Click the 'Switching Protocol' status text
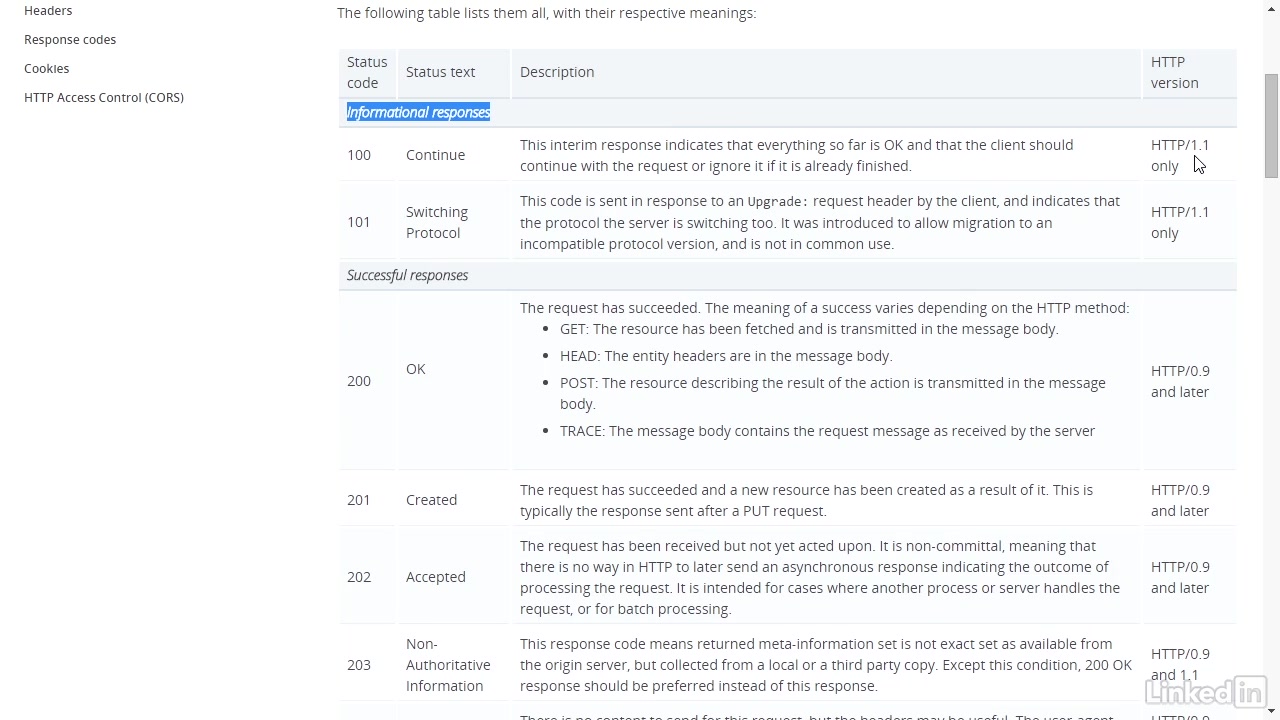Viewport: 1280px width, 720px height. pyautogui.click(x=437, y=222)
